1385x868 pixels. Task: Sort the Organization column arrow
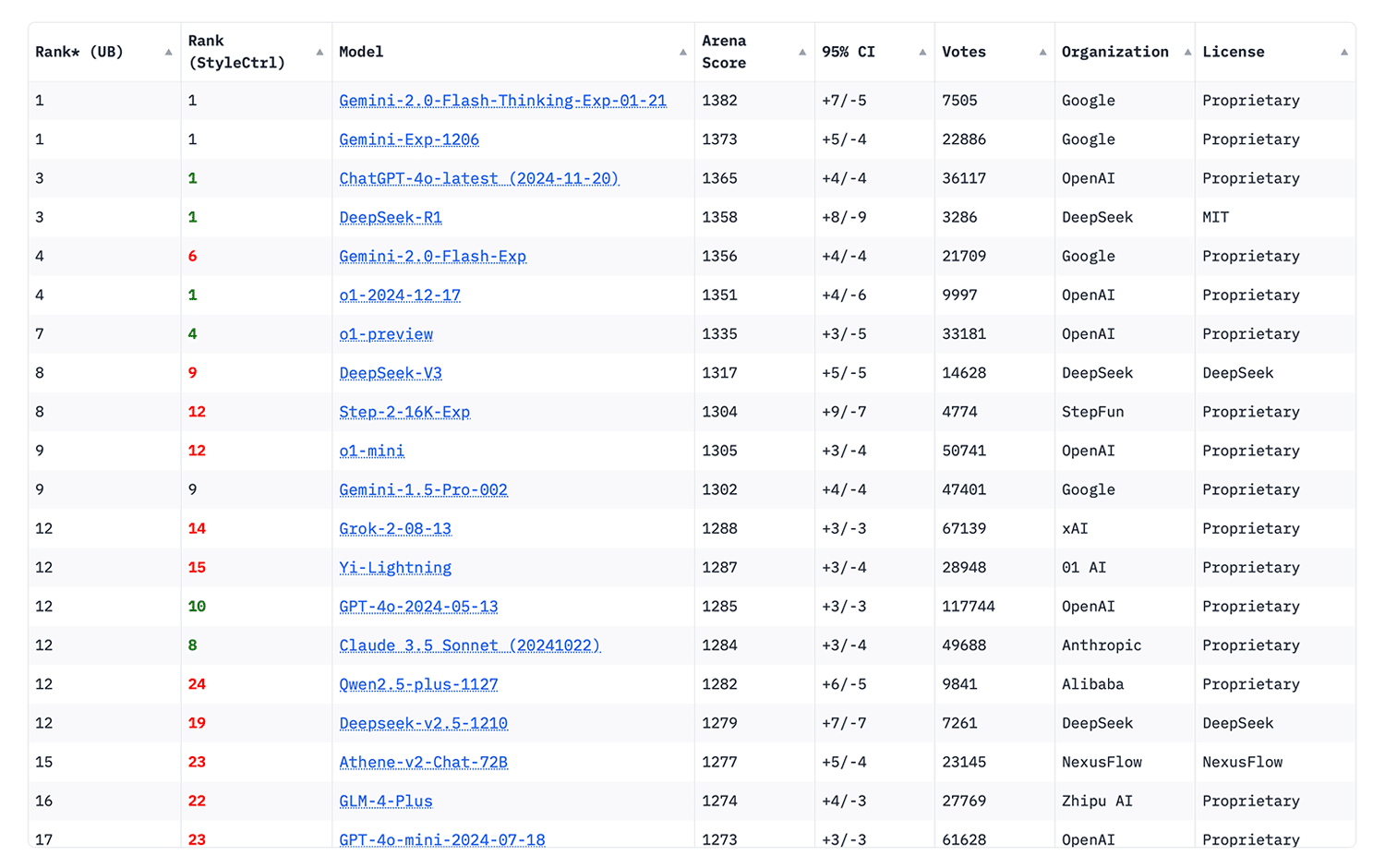pos(1187,53)
